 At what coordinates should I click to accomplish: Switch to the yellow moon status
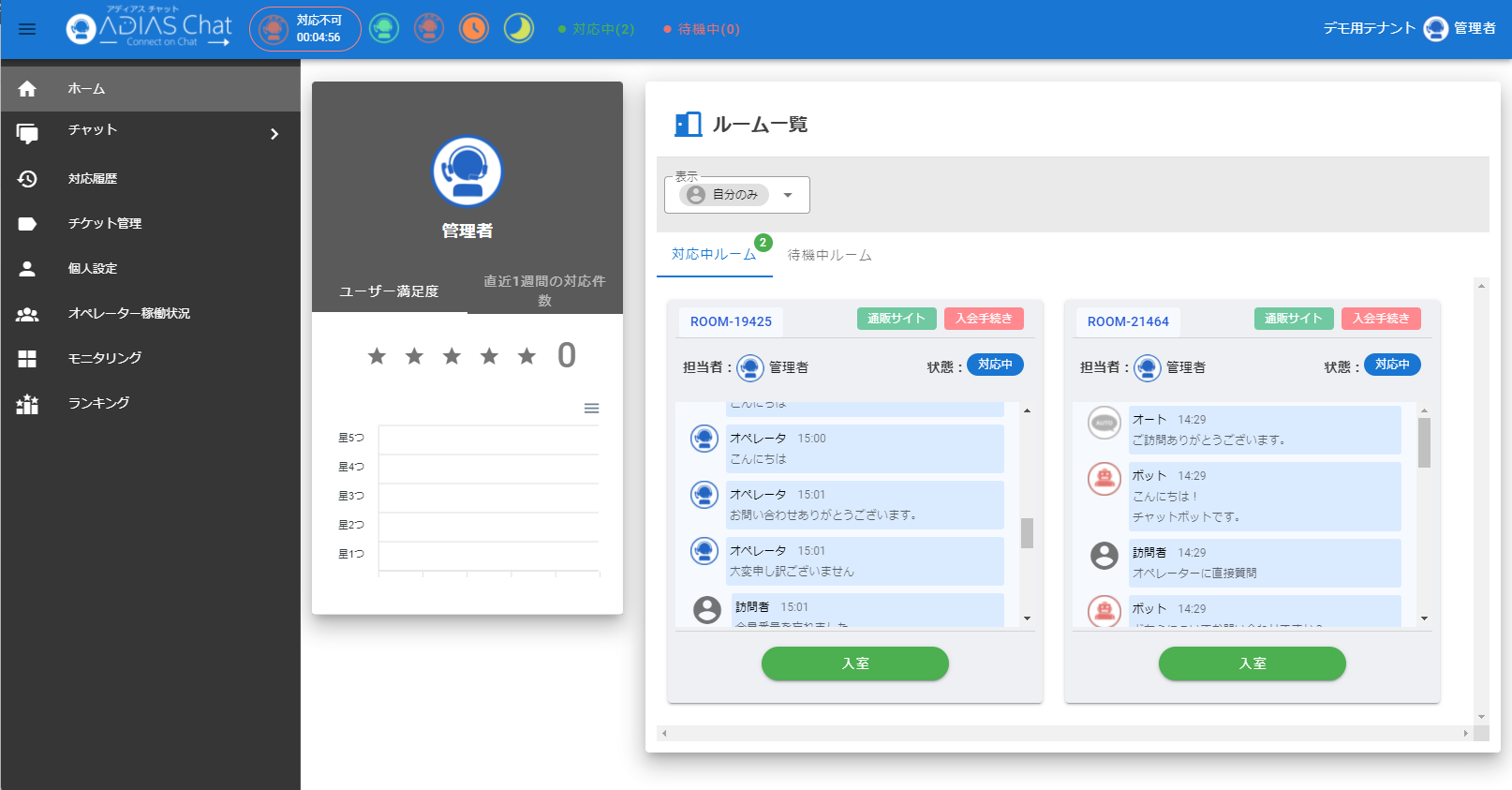tap(518, 28)
